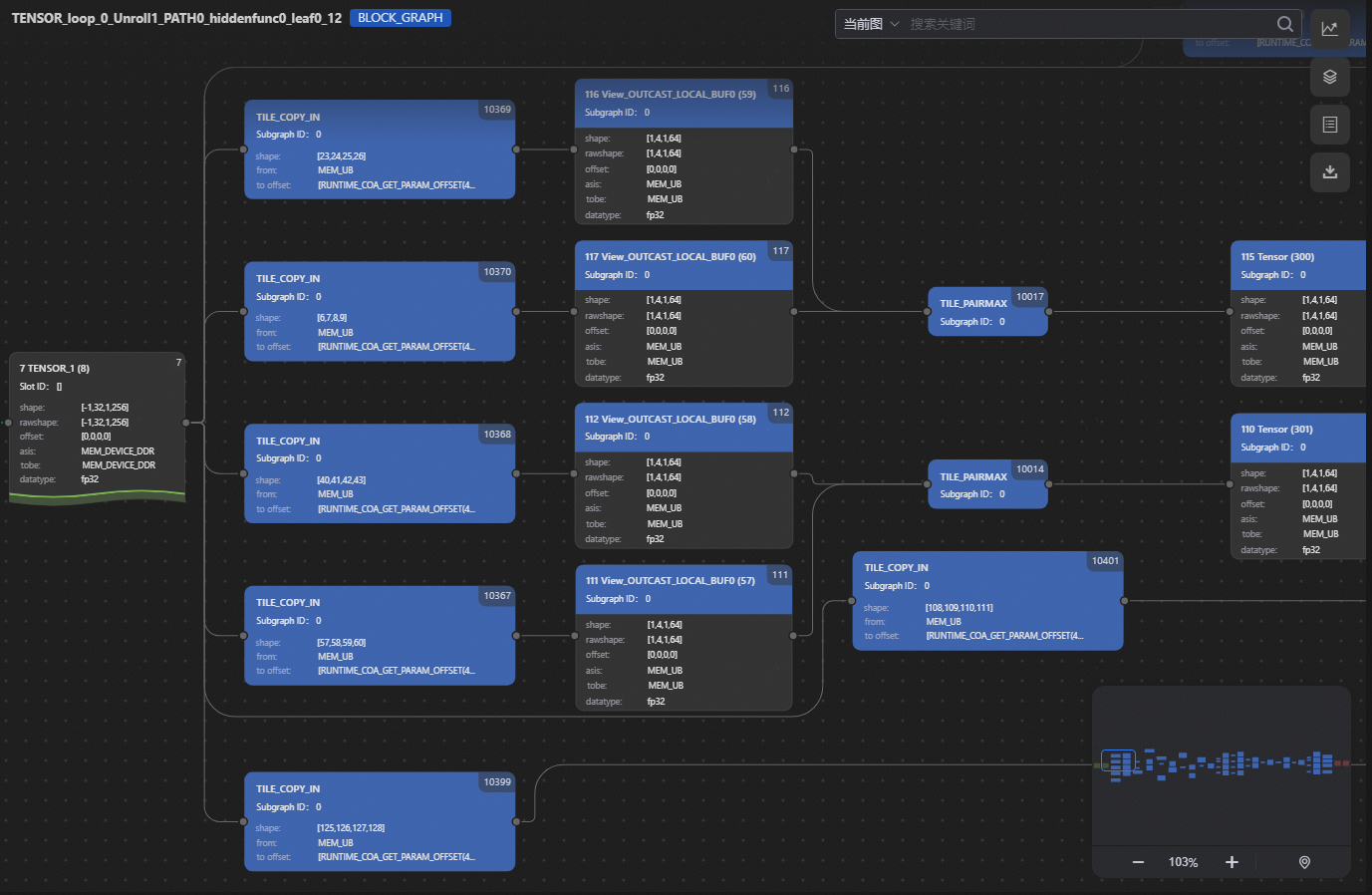This screenshot has width=1372, height=895.
Task: Click the stacked layers icon button
Action: [x=1329, y=77]
